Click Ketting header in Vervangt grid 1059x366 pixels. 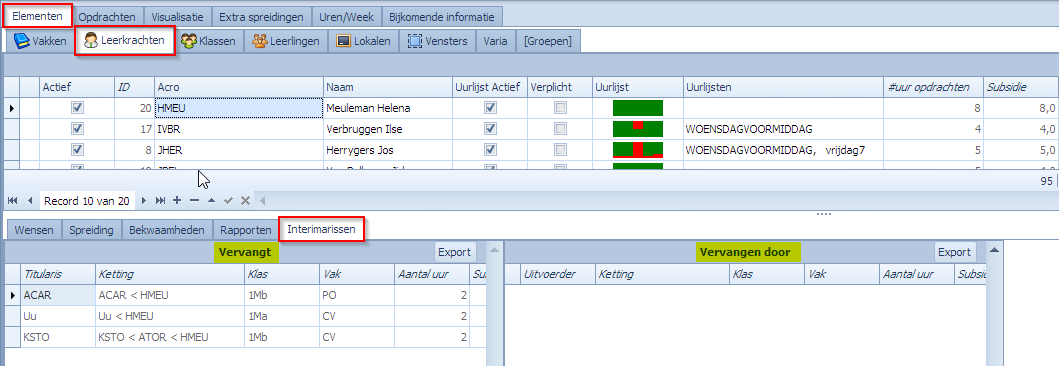170,274
